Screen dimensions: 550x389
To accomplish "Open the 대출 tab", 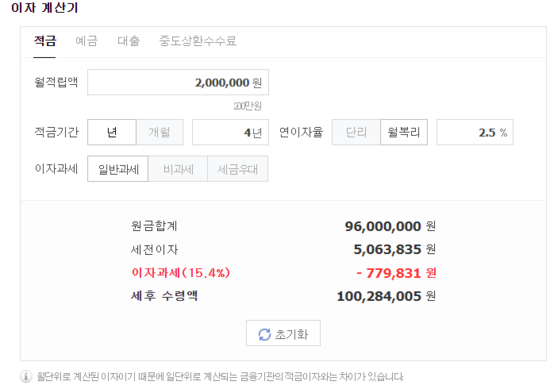I will 128,41.
